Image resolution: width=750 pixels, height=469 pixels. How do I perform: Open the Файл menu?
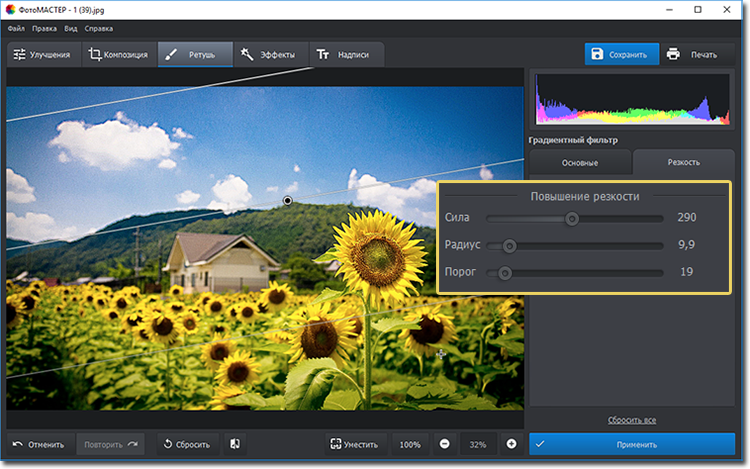tap(16, 29)
